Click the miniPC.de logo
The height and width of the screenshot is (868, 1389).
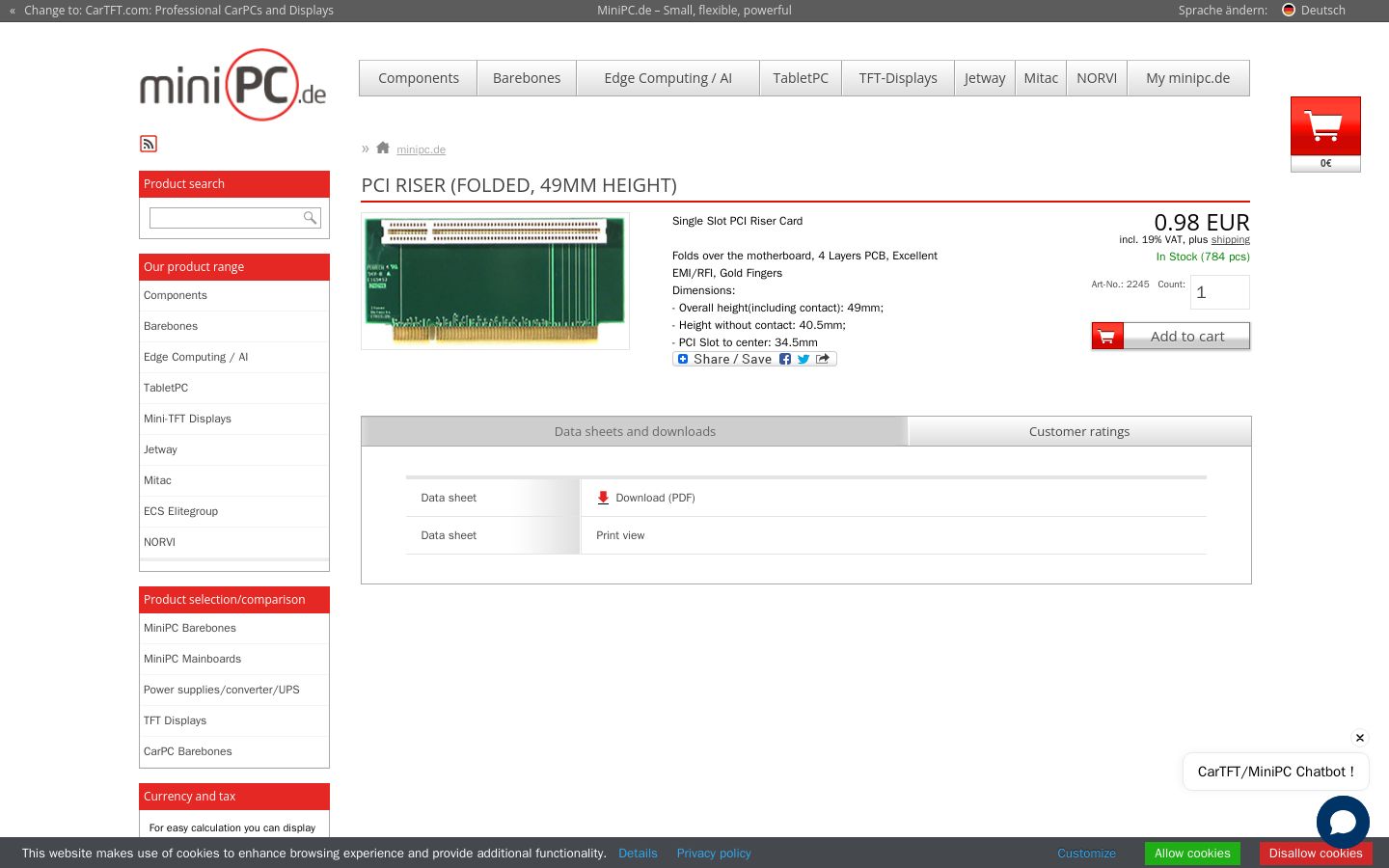232,85
